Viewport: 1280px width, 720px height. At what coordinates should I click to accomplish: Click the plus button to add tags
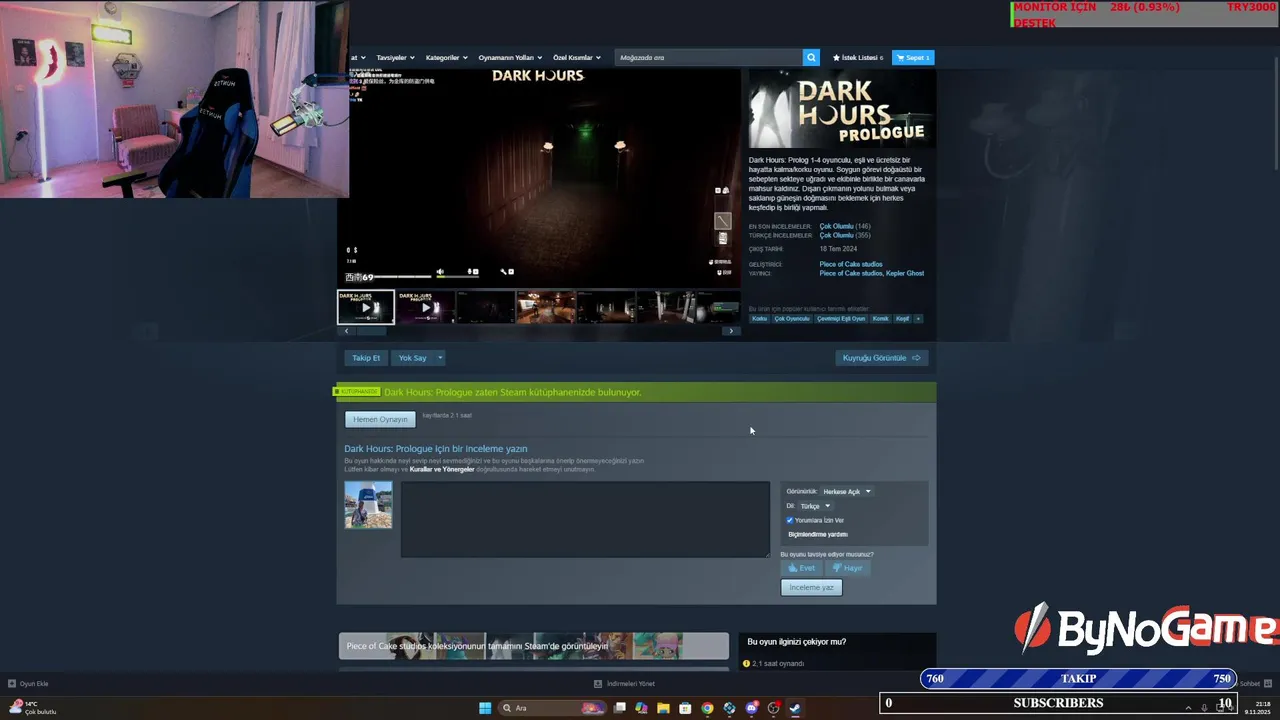coord(918,319)
